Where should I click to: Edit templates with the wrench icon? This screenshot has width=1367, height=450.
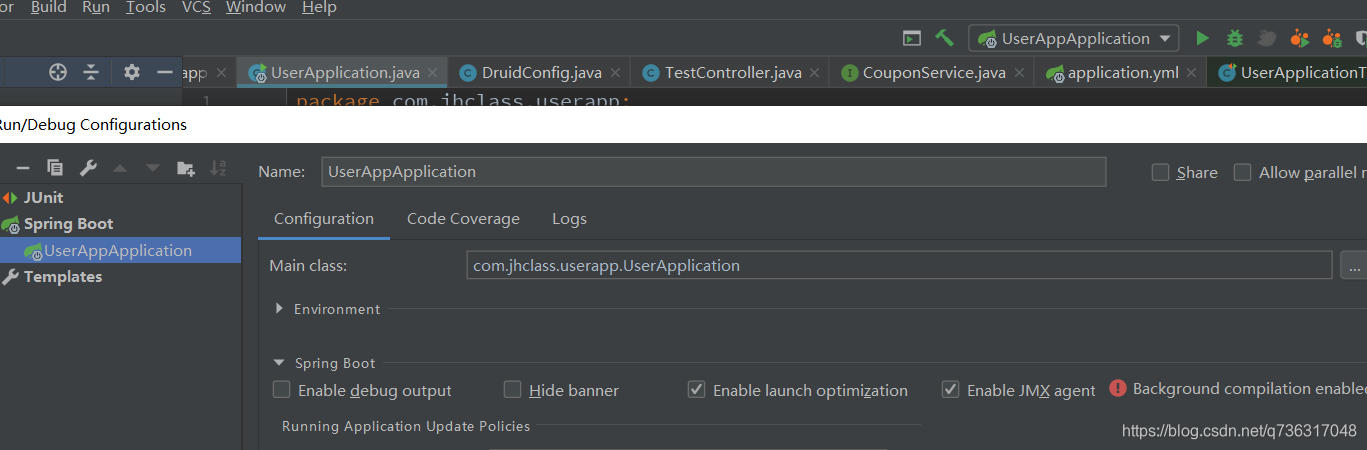(x=87, y=168)
